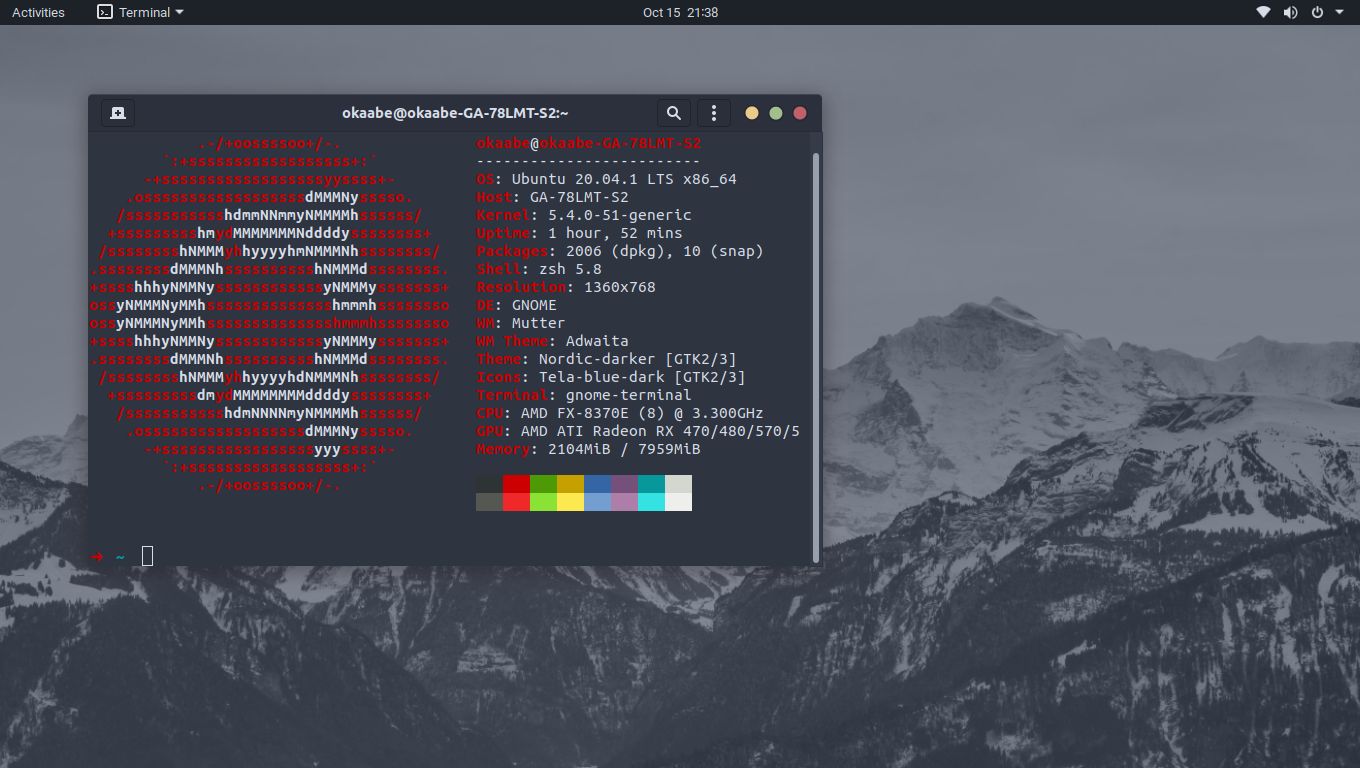The image size is (1360, 768).
Task: Open the Activities overview
Action: point(37,12)
